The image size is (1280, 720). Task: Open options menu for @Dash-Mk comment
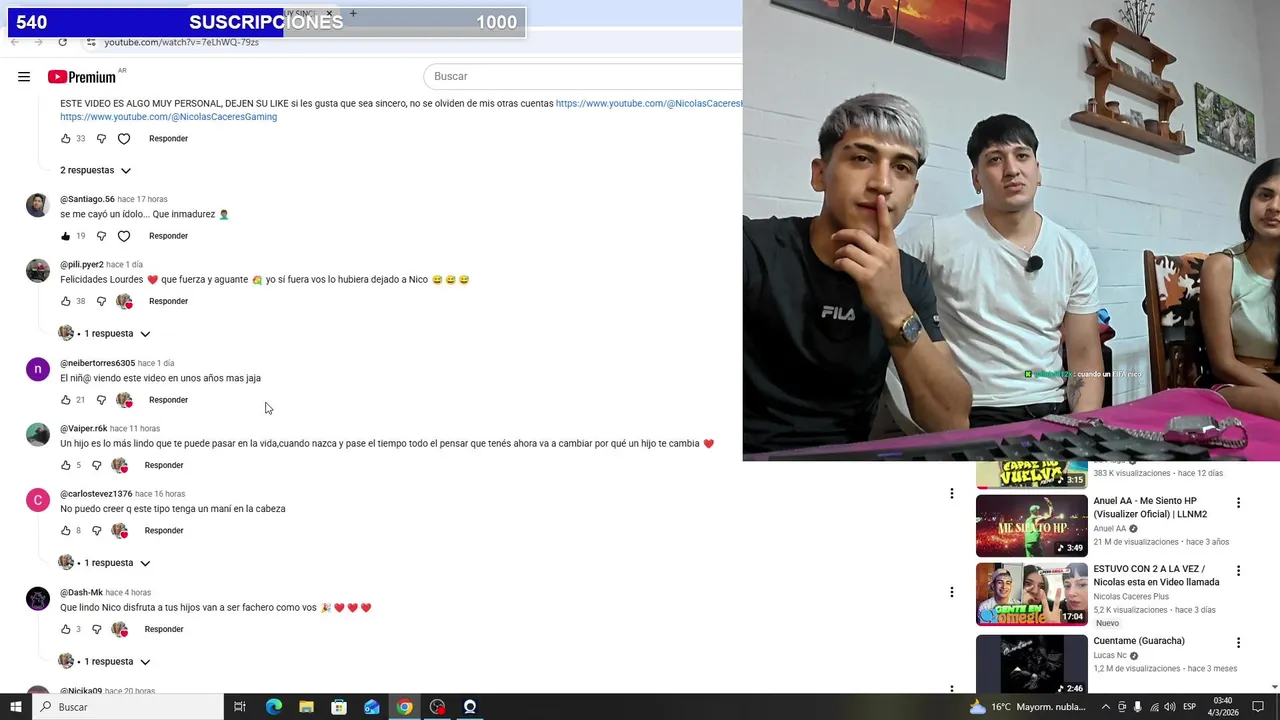click(952, 592)
